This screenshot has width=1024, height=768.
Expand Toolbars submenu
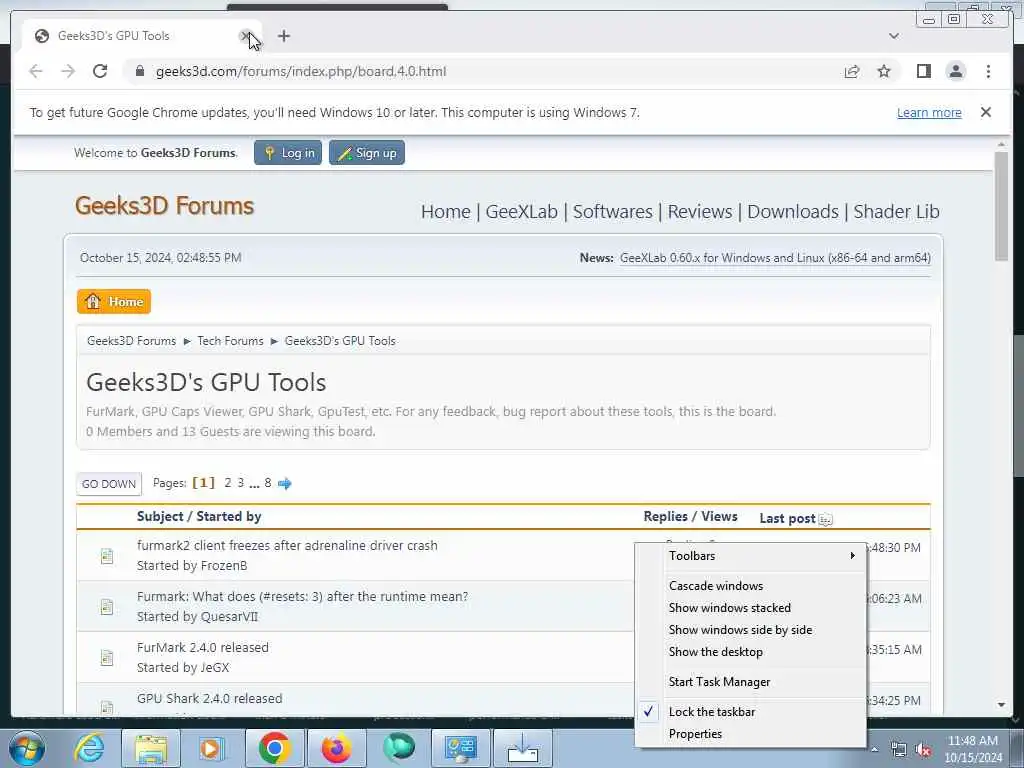[x=750, y=556]
